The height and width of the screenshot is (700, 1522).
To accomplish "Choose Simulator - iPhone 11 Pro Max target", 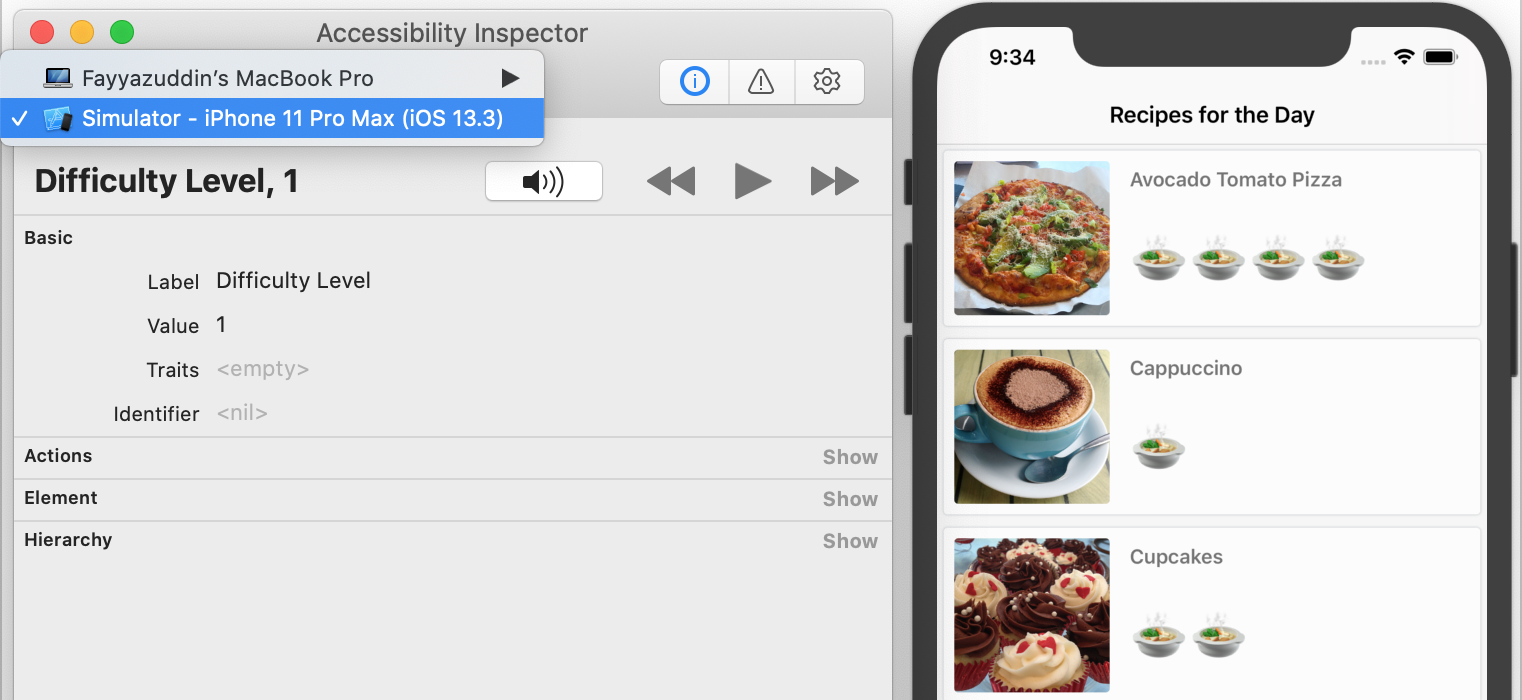I will point(272,119).
